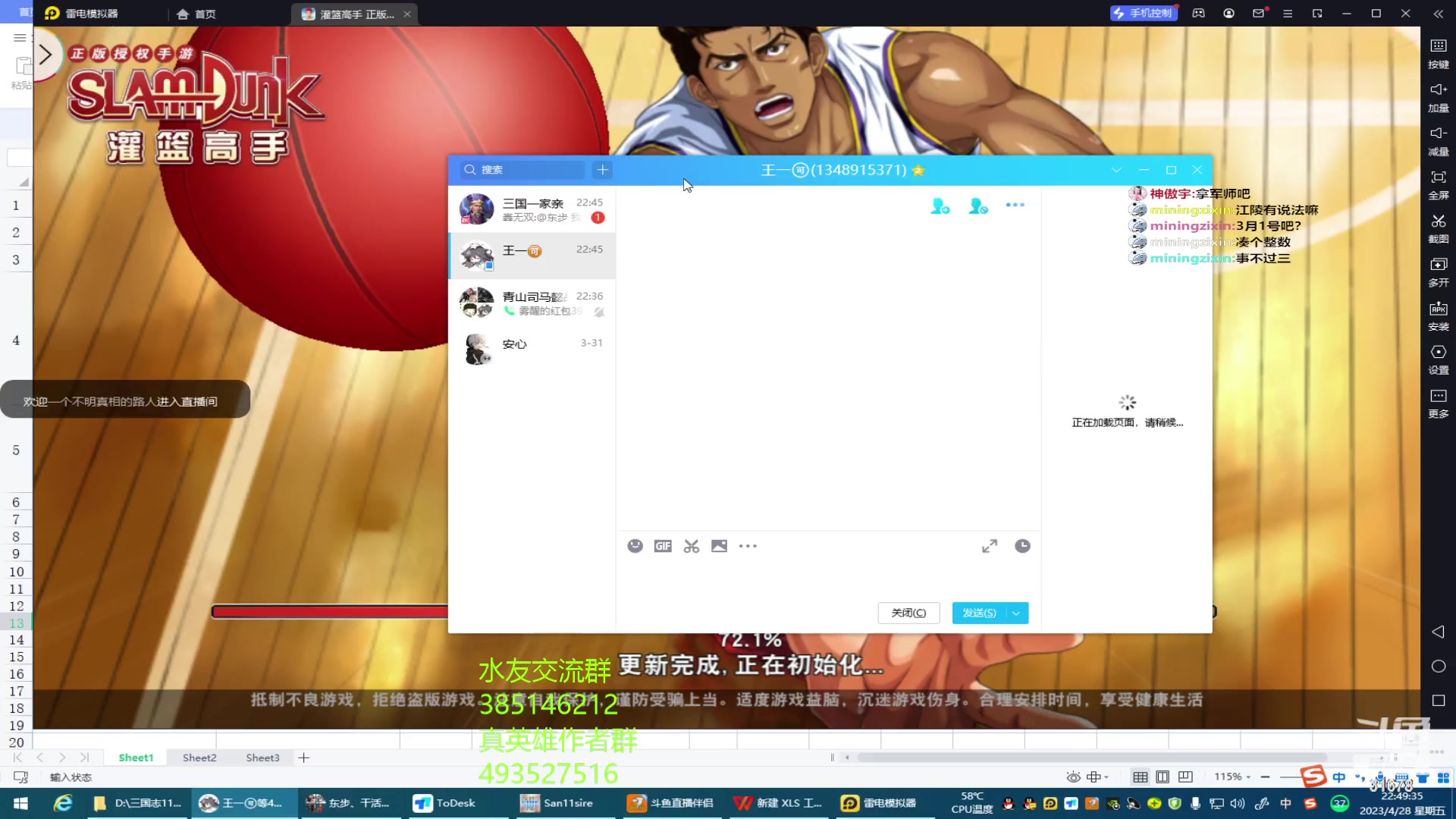Click the zoom out minus button
Viewport: 1456px width, 819px height.
tap(1265, 777)
